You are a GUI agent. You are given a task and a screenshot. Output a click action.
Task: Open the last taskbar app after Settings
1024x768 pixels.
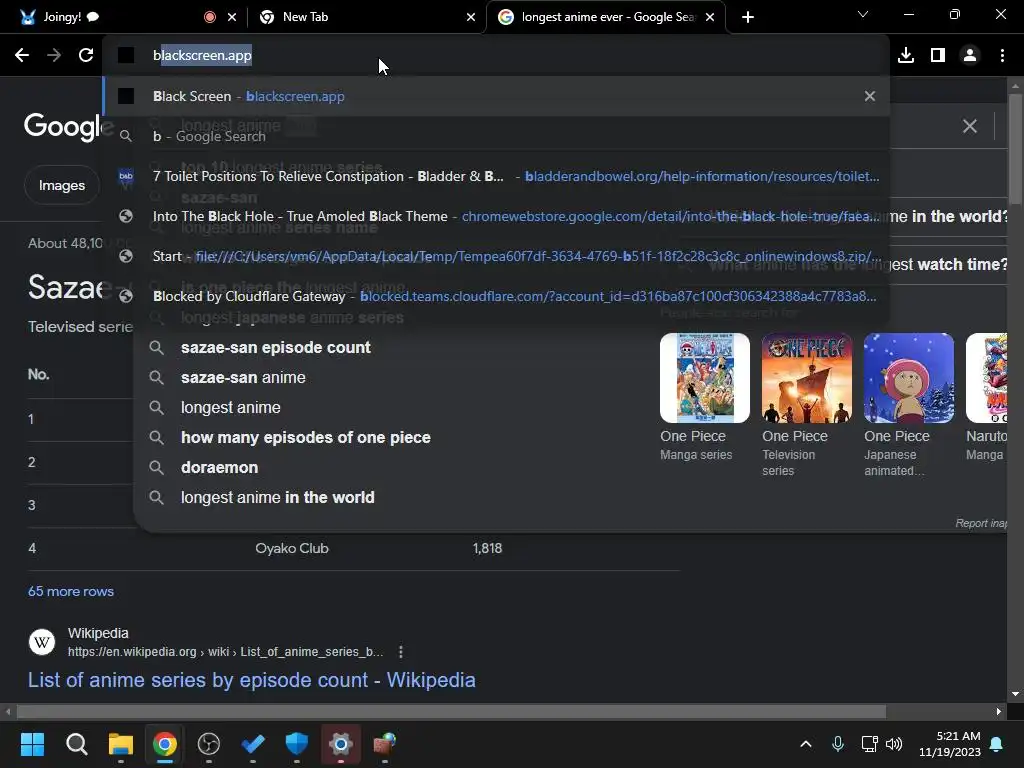[385, 744]
